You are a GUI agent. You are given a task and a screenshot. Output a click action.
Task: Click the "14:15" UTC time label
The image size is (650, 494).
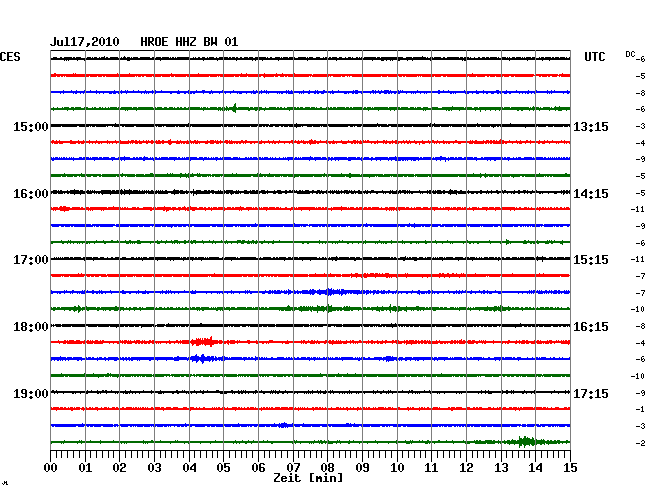pyautogui.click(x=591, y=194)
